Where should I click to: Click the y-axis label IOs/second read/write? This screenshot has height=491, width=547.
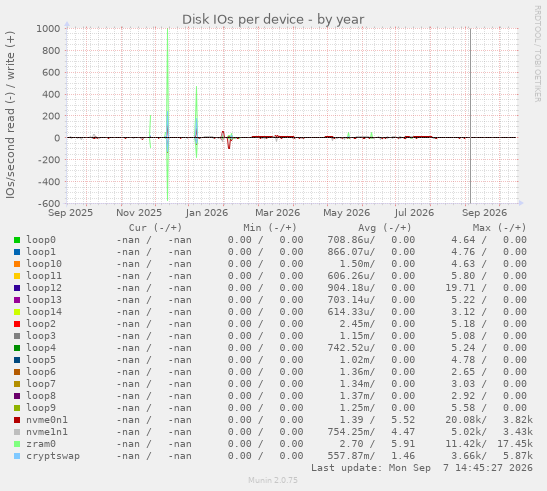pyautogui.click(x=10, y=115)
